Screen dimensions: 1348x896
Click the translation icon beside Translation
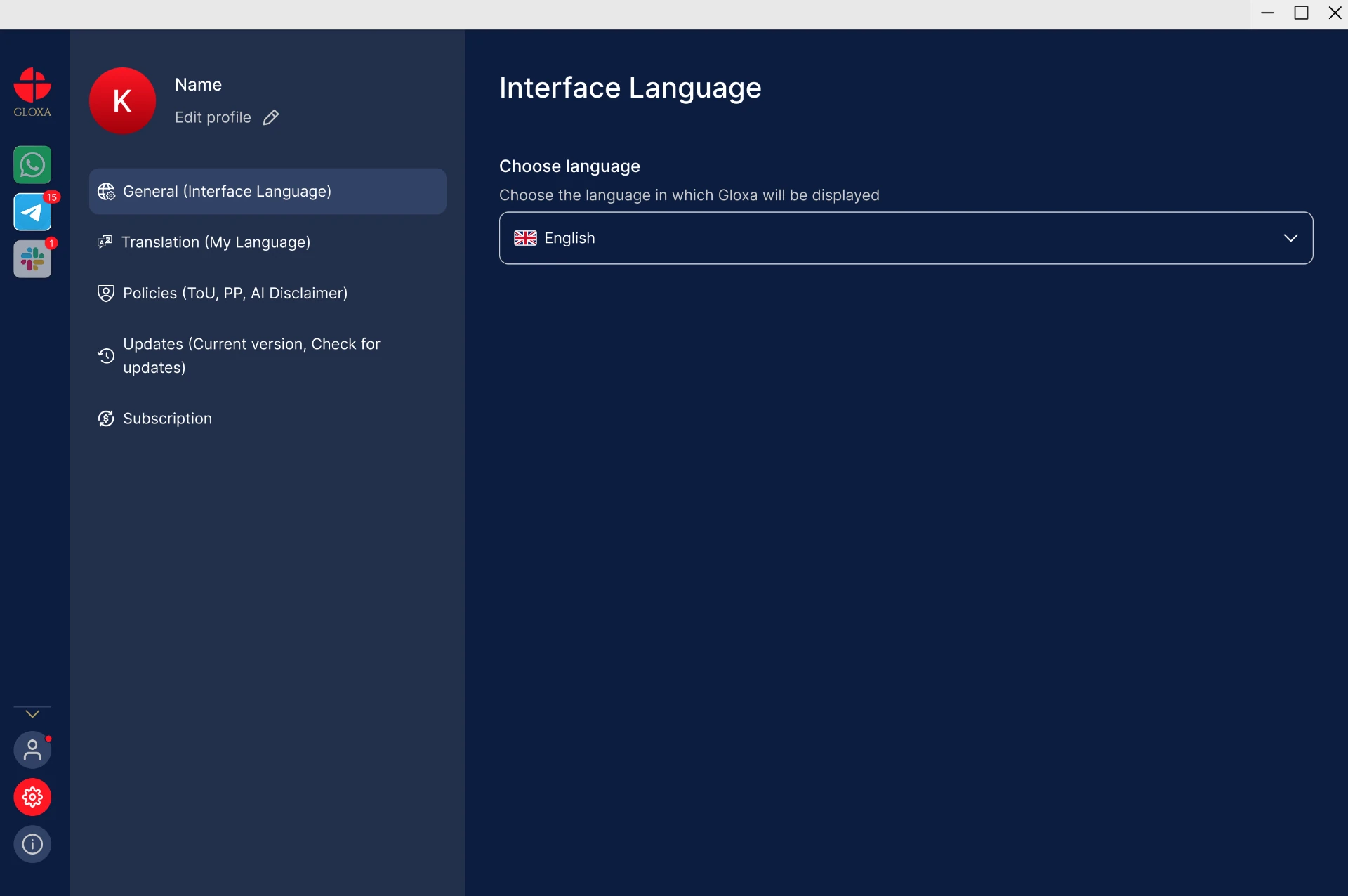pyautogui.click(x=105, y=242)
